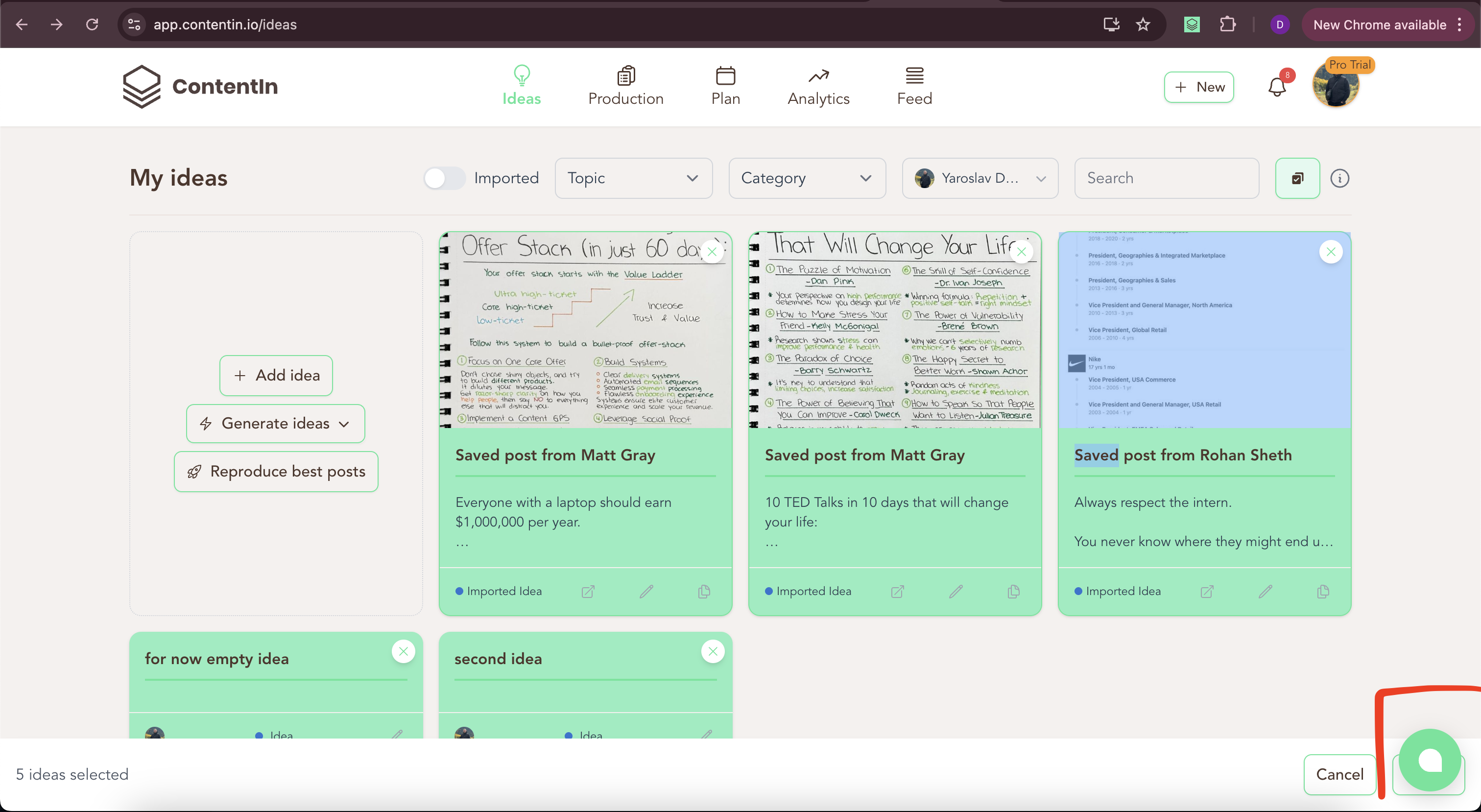Image resolution: width=1481 pixels, height=812 pixels.
Task: Open the browser extensions puzzle icon
Action: point(1227,24)
